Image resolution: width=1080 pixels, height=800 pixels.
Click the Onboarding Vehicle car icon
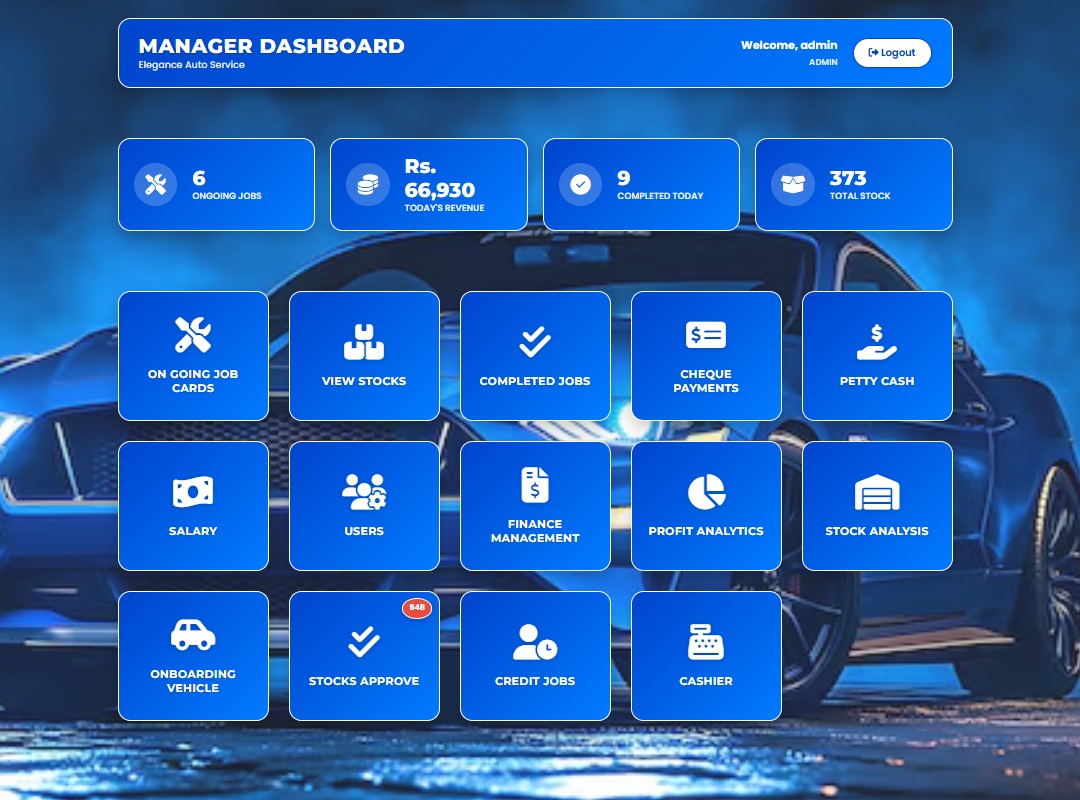coord(193,635)
